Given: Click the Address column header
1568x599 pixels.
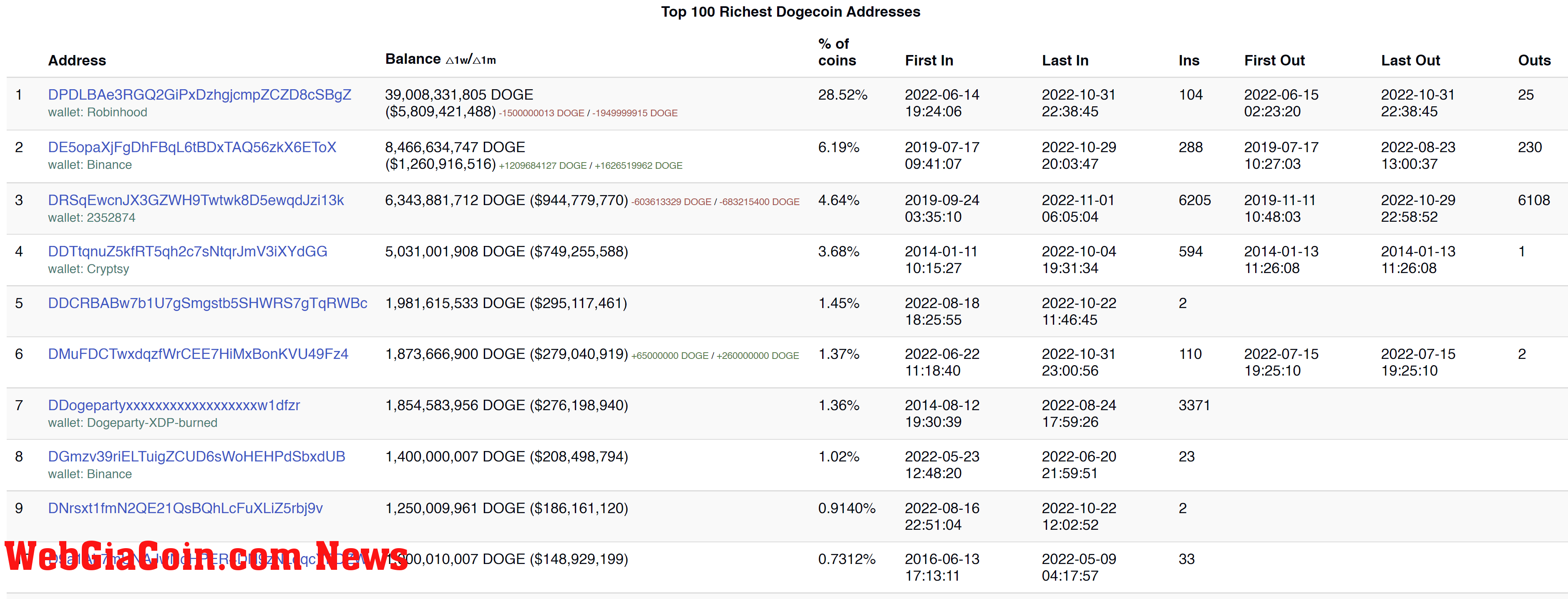Looking at the screenshot, I should point(77,60).
